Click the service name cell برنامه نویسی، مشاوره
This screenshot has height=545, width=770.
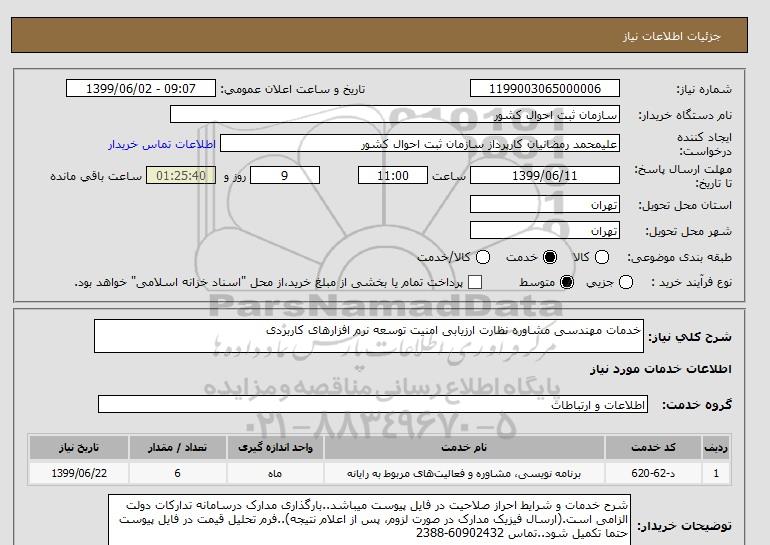pyautogui.click(x=464, y=473)
